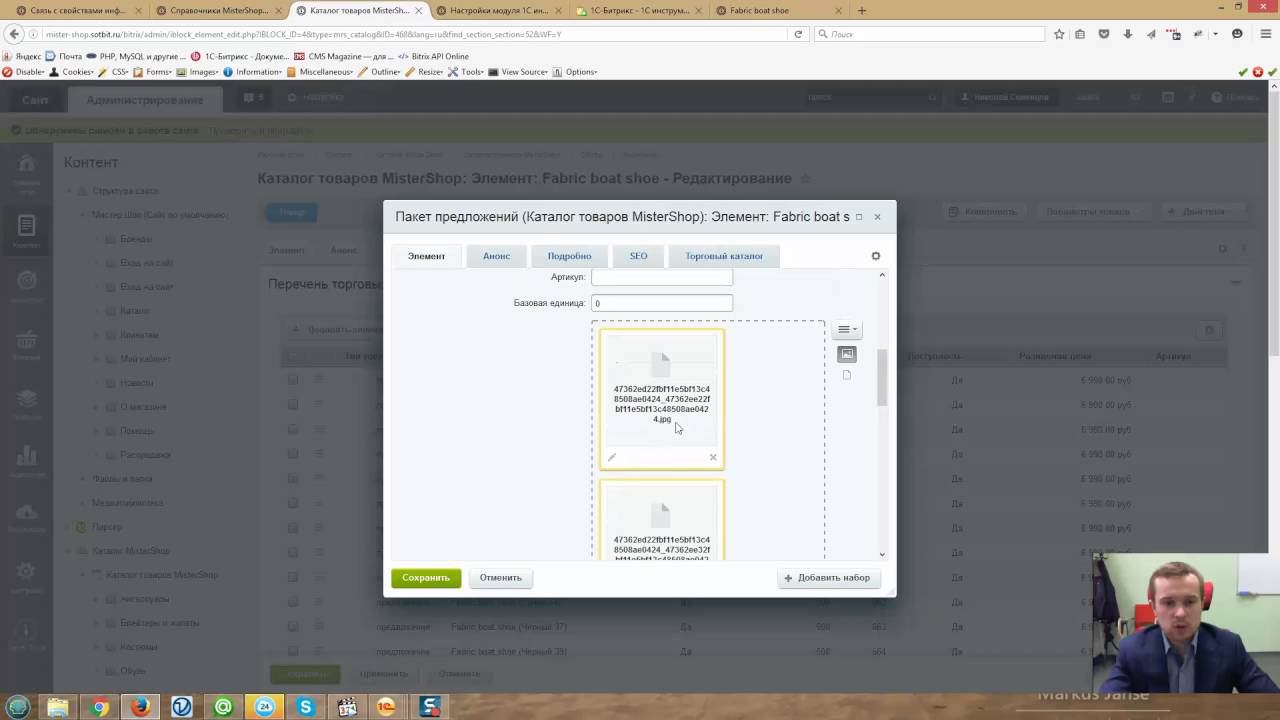Open the movie clapperboard taskbar icon

click(x=347, y=707)
